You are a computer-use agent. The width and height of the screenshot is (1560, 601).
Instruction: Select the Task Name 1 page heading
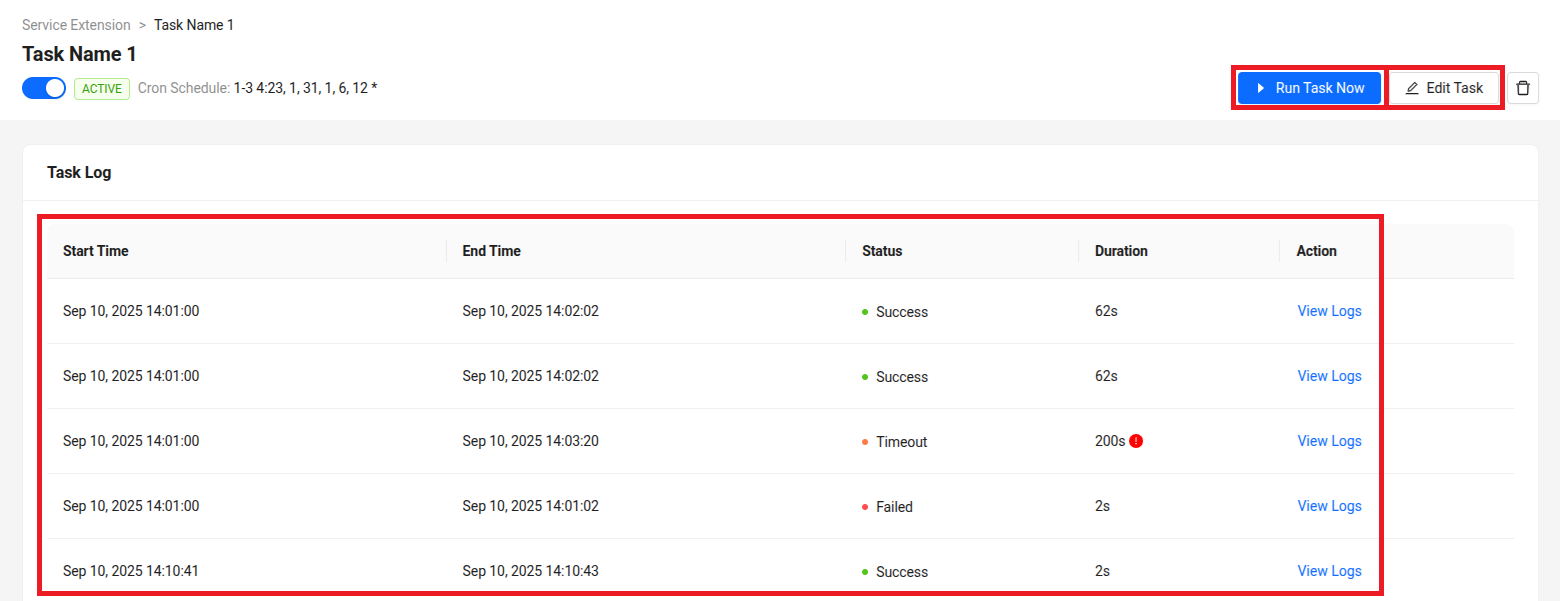point(79,54)
